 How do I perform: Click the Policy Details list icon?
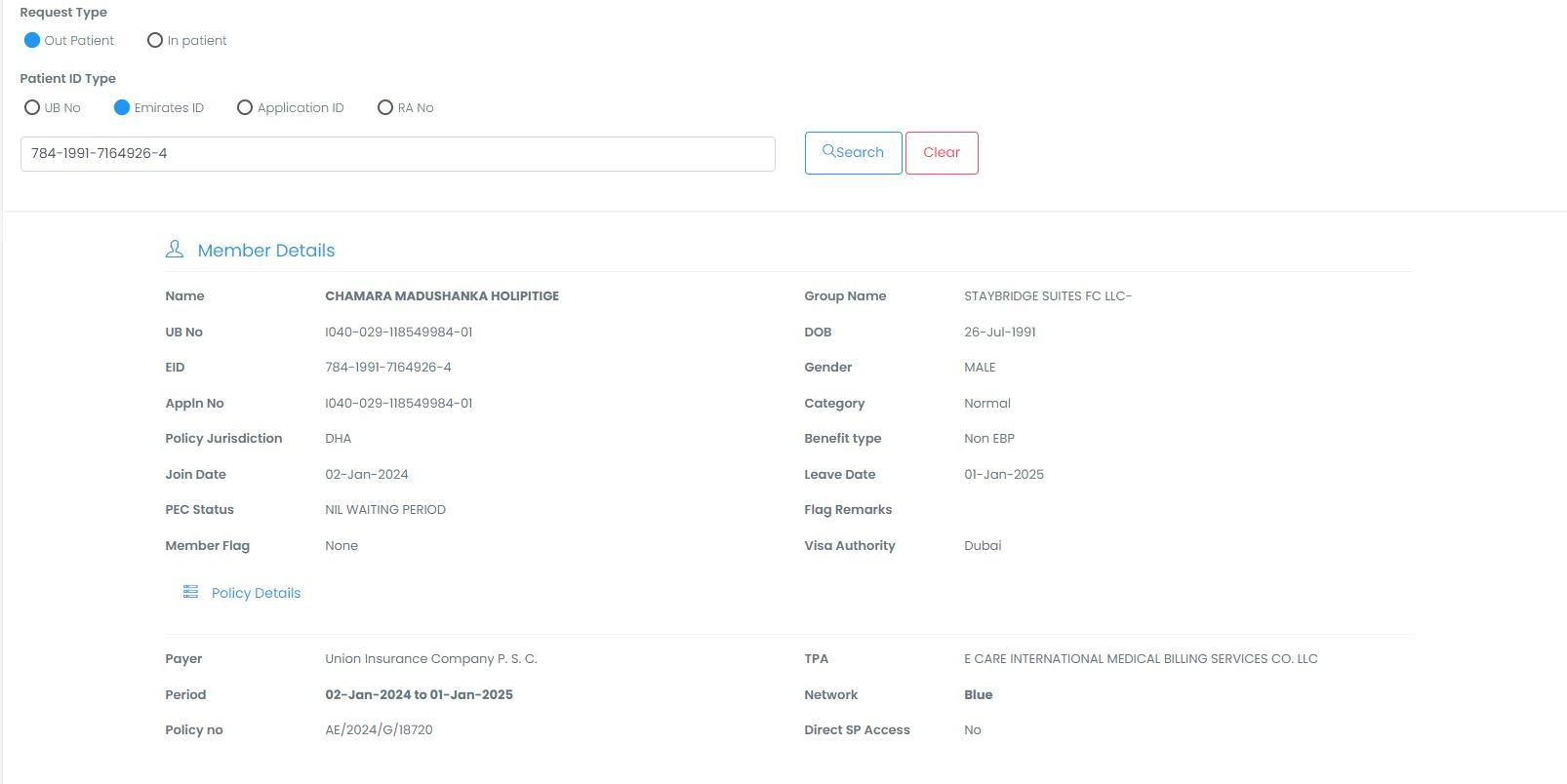click(191, 592)
